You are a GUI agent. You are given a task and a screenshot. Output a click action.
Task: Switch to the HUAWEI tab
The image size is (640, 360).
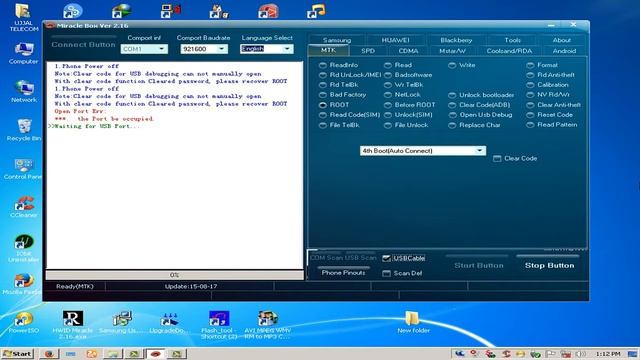pyautogui.click(x=396, y=40)
